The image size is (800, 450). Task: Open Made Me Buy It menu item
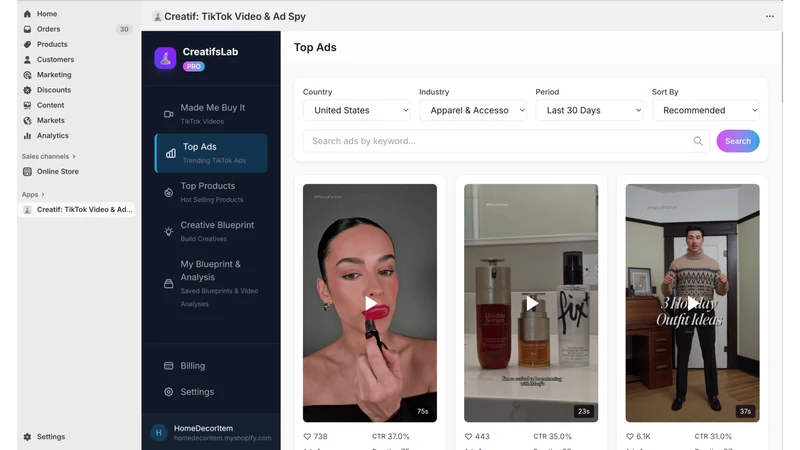pyautogui.click(x=211, y=114)
